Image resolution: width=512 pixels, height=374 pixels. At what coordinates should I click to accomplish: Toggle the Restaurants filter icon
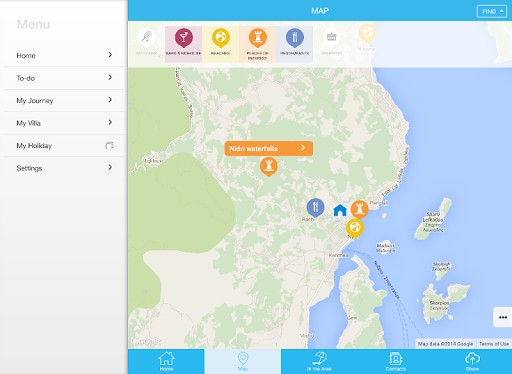pos(294,44)
